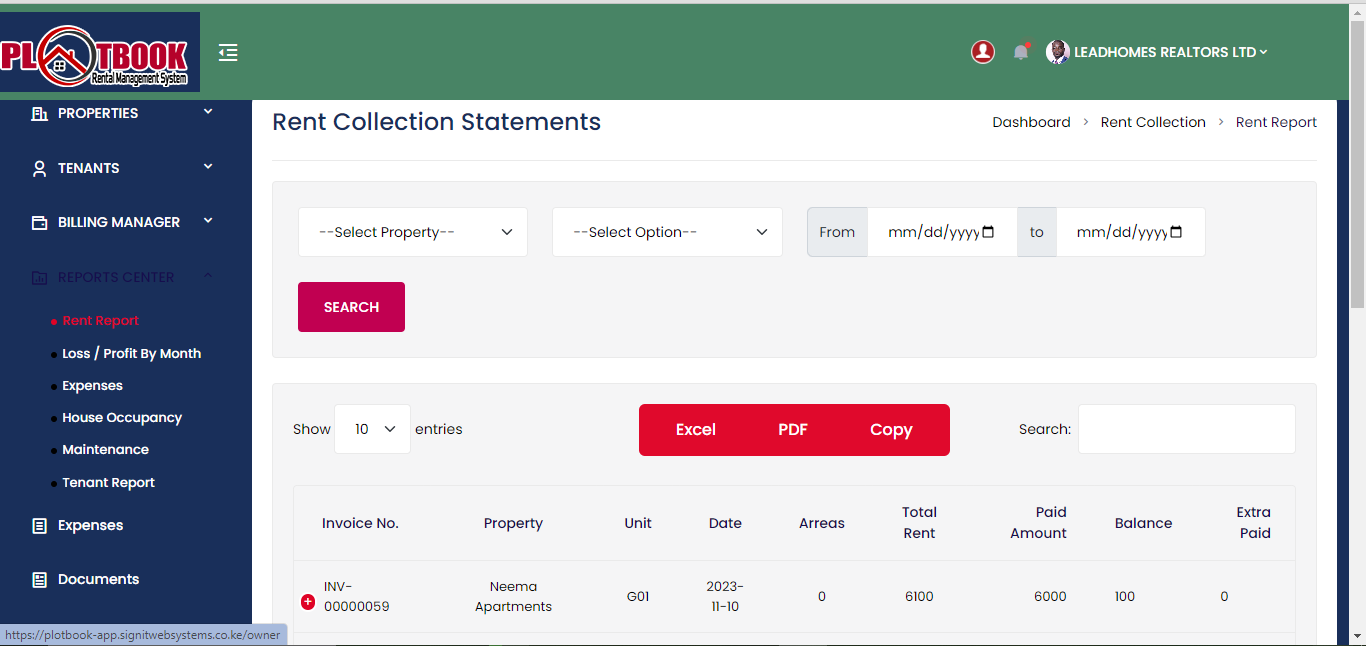Screen dimensions: 1366x646
Task: Click the Documents sidebar icon
Action: pos(40,579)
